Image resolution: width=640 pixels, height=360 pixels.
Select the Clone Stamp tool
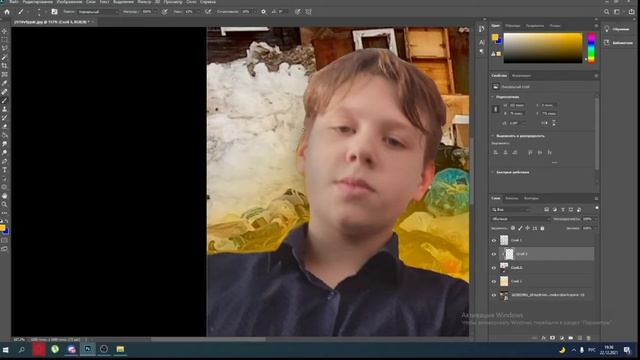point(4,109)
